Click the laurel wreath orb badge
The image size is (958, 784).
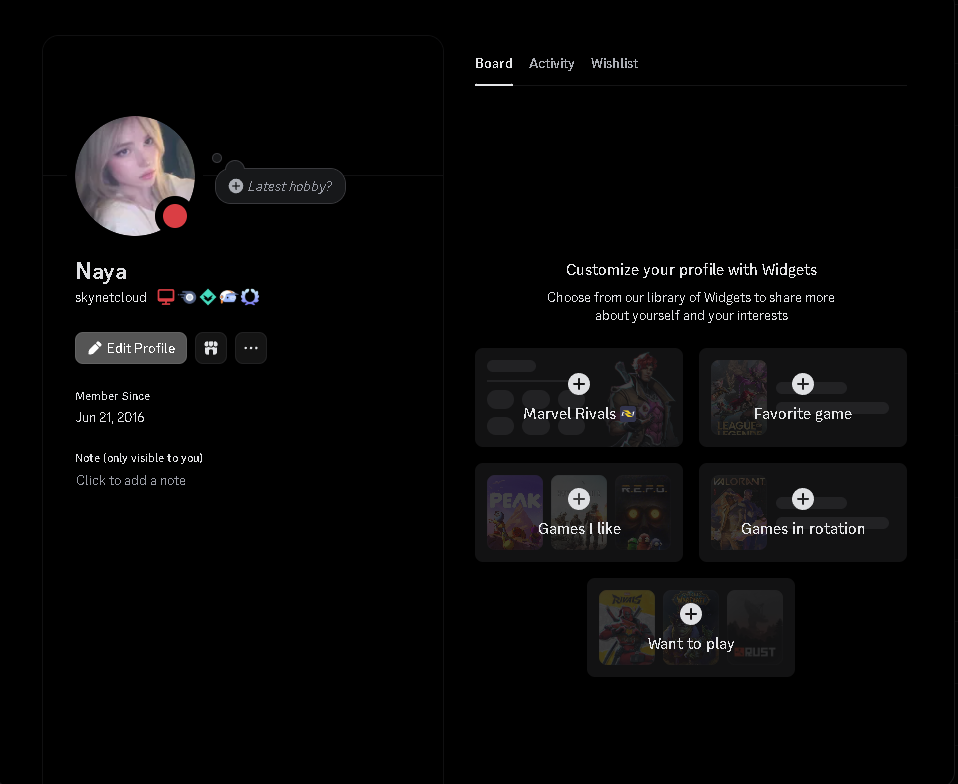(250, 297)
